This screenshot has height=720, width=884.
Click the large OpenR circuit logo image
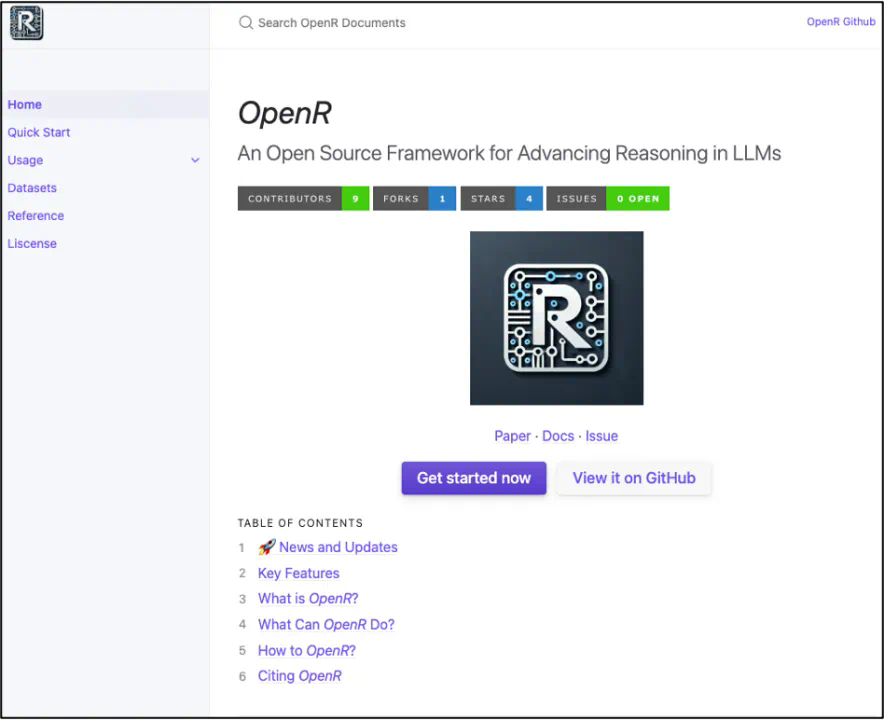pos(556,318)
